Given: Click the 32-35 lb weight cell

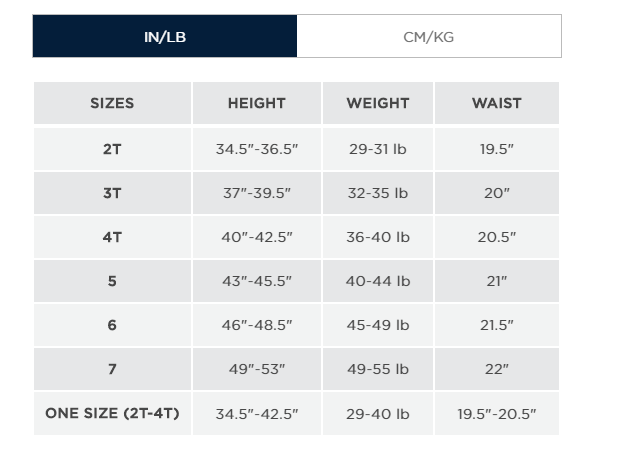Looking at the screenshot, I should (378, 193).
